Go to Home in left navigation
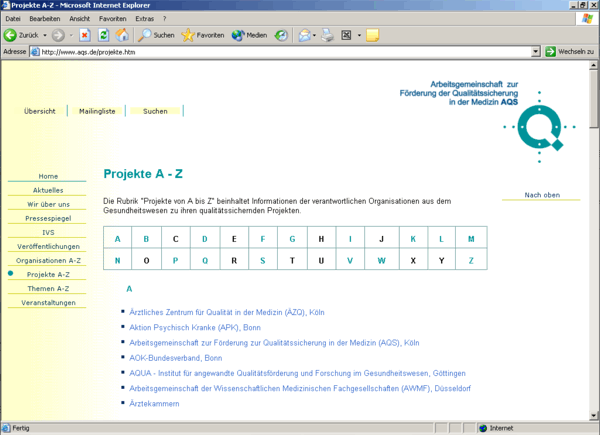The height and width of the screenshot is (435, 600). click(48, 176)
